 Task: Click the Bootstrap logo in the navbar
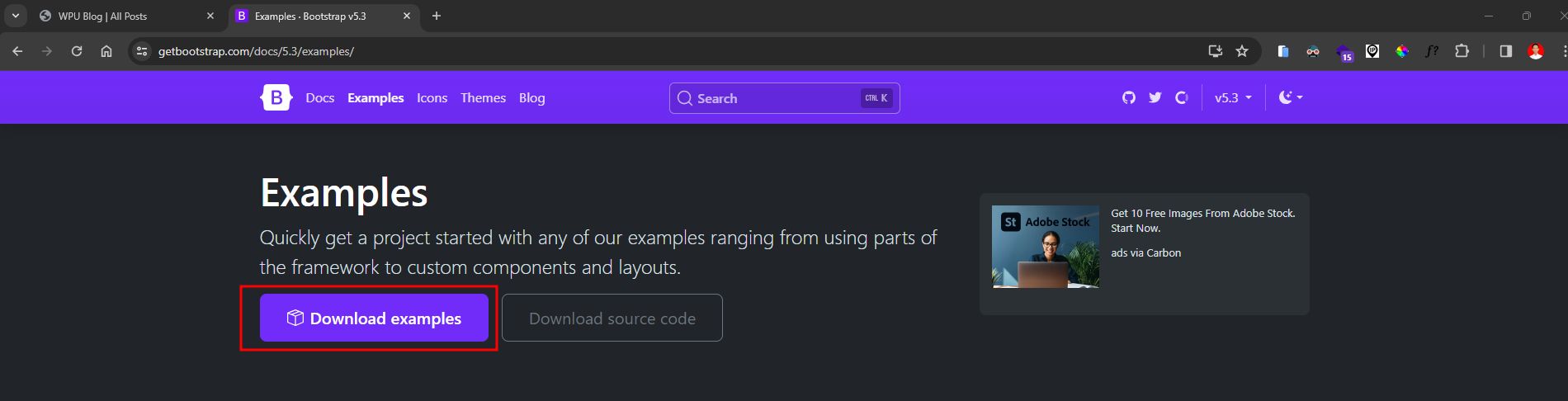[x=276, y=97]
